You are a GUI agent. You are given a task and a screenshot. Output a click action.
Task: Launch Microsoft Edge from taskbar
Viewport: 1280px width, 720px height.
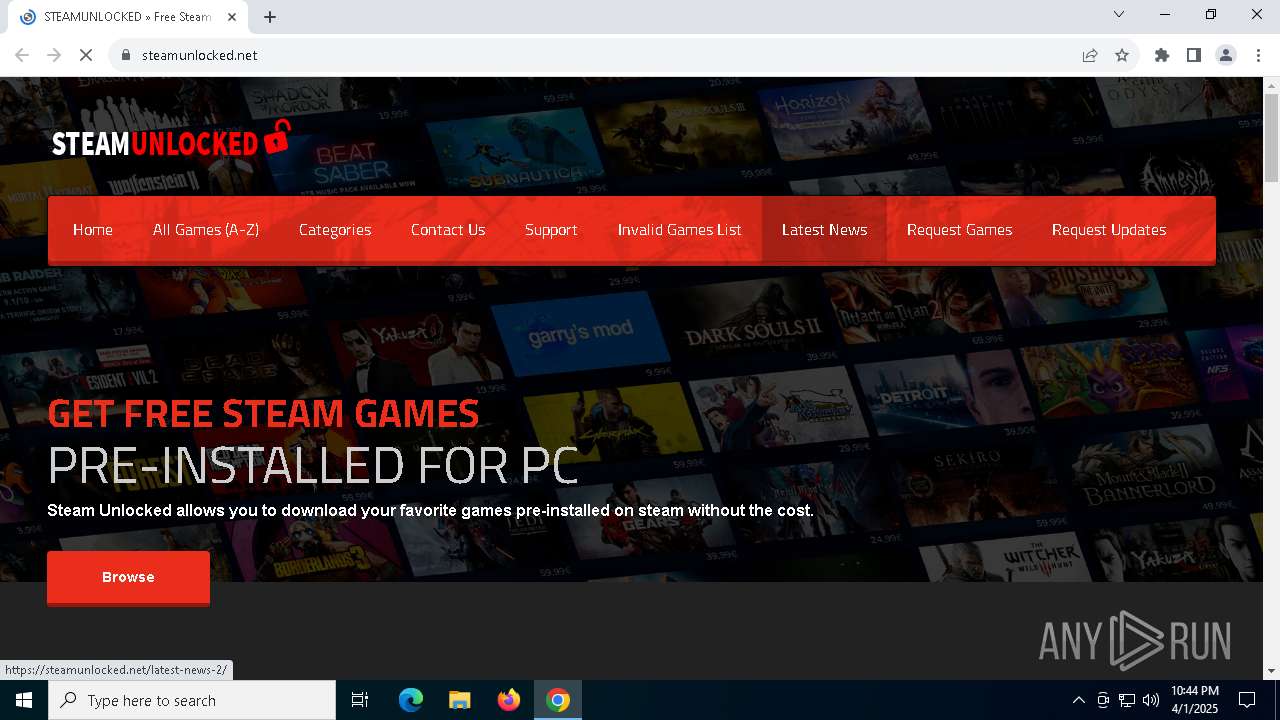(x=411, y=700)
